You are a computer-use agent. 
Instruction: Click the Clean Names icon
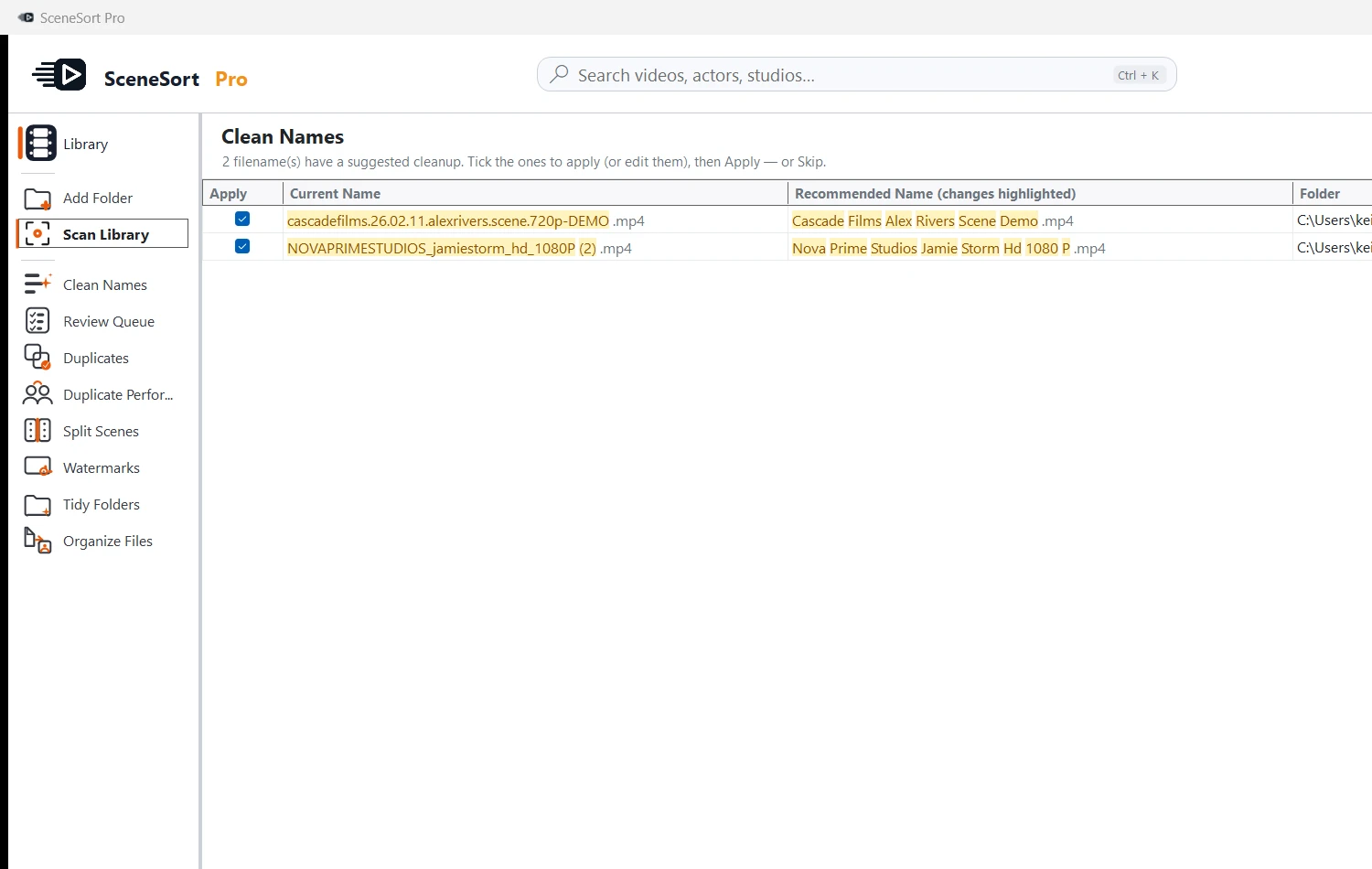(38, 284)
